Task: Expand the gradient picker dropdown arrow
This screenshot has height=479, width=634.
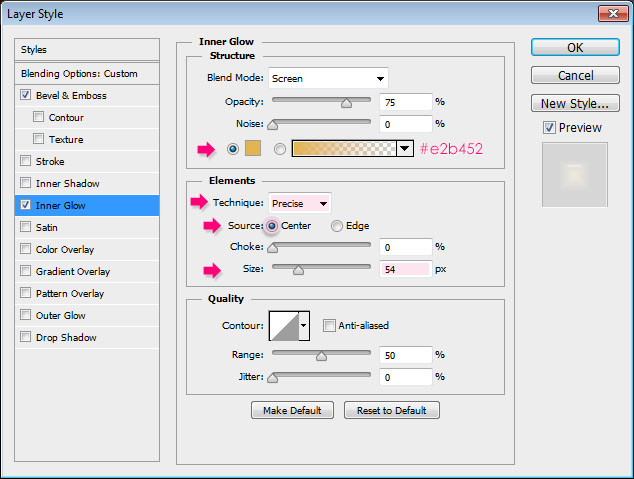Action: (405, 149)
